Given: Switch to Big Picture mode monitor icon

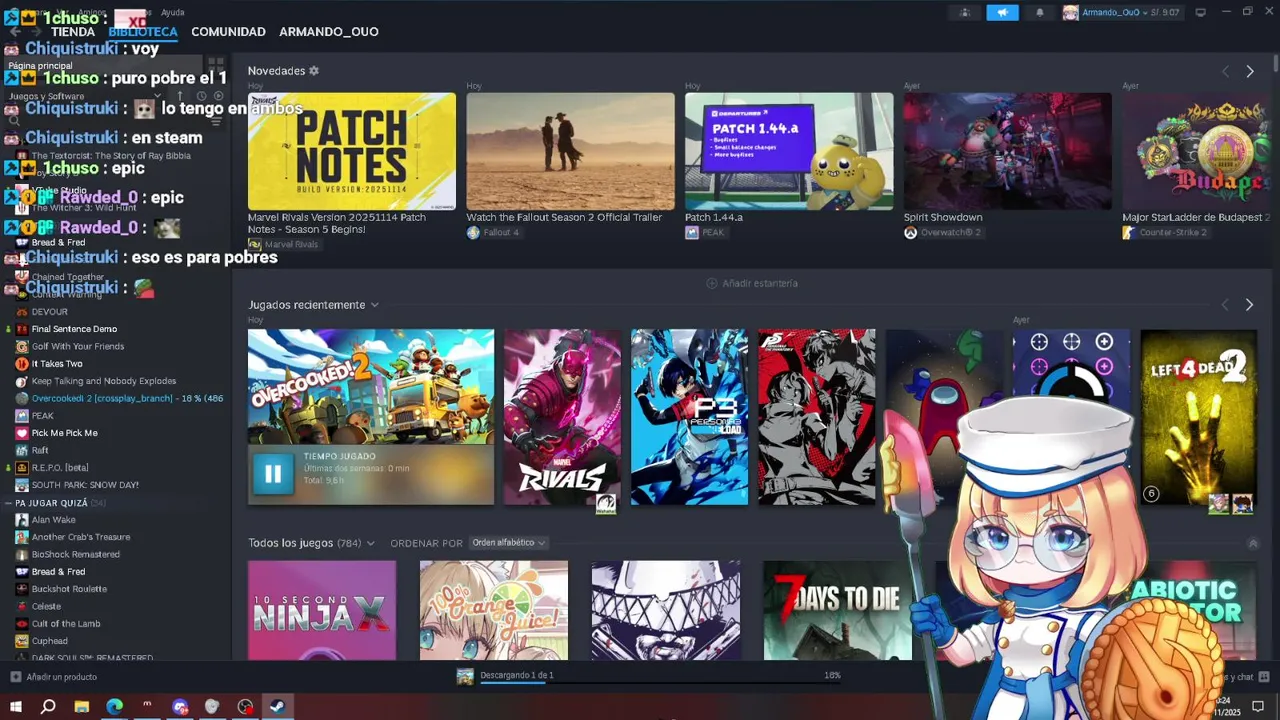Looking at the screenshot, I should coord(1200,13).
